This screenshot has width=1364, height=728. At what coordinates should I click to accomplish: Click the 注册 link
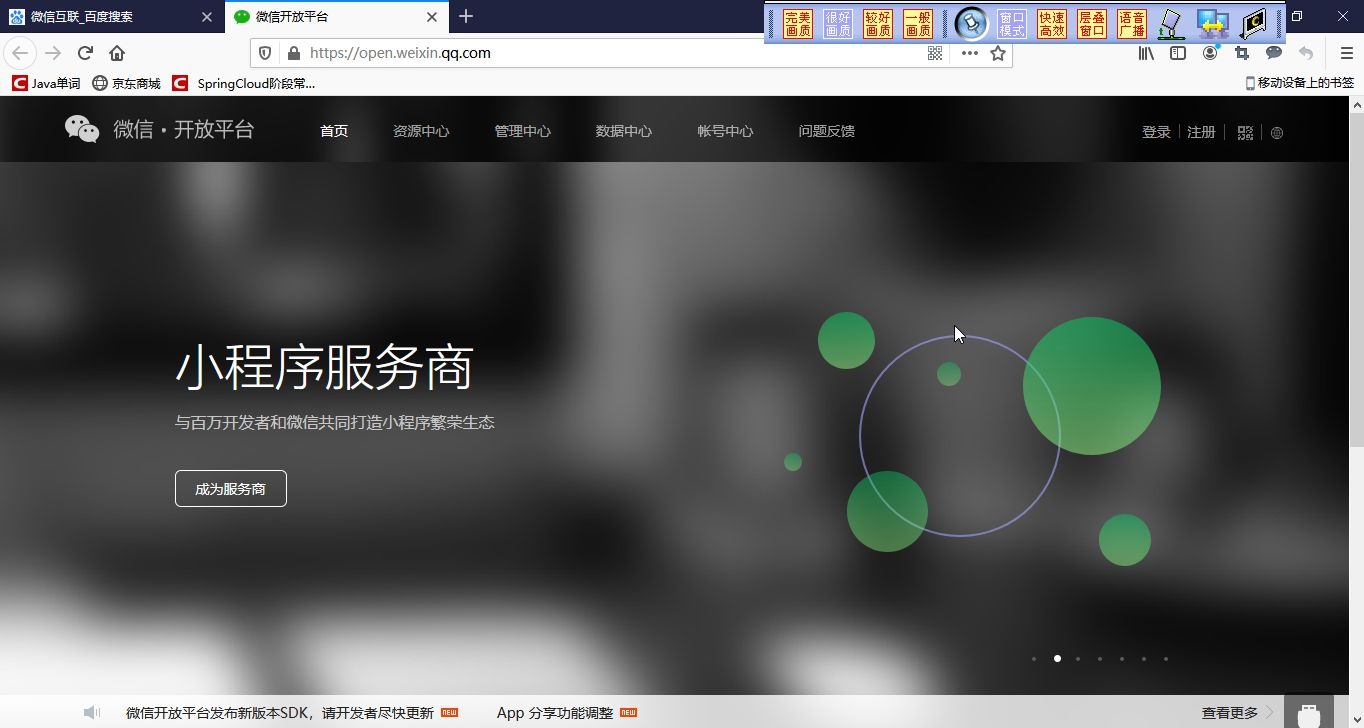tap(1201, 132)
